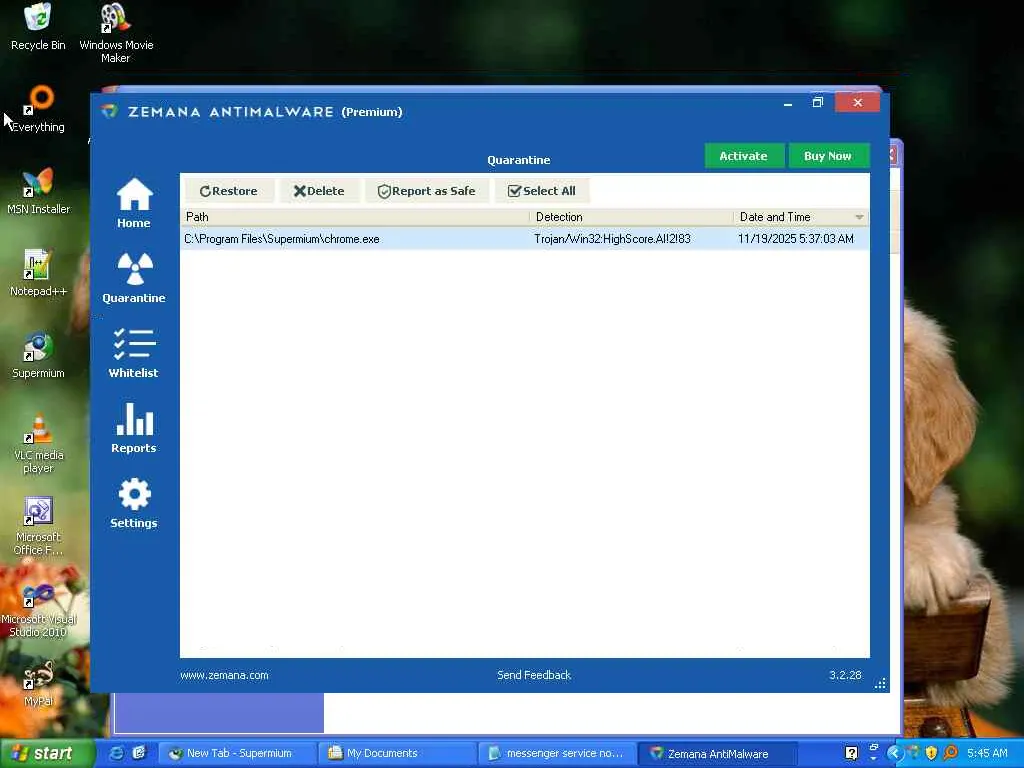Click the orange magnifier tray icon
The height and width of the screenshot is (768, 1024).
[x=950, y=754]
